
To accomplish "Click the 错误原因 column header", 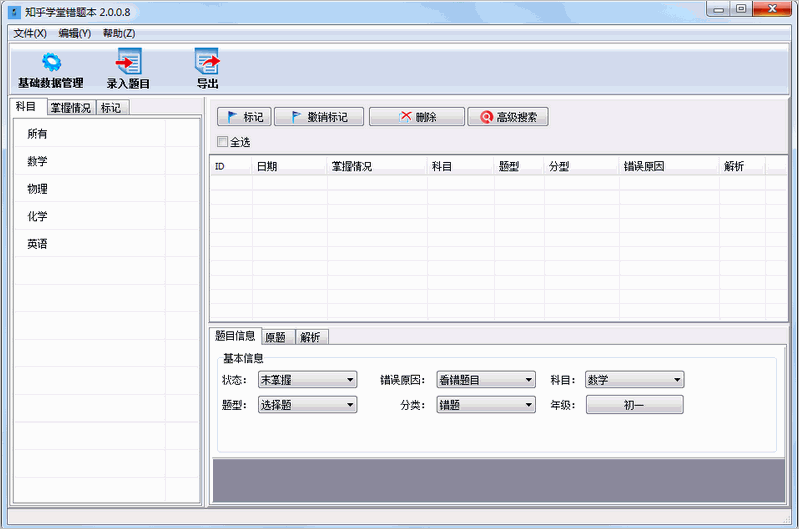I will (669, 166).
